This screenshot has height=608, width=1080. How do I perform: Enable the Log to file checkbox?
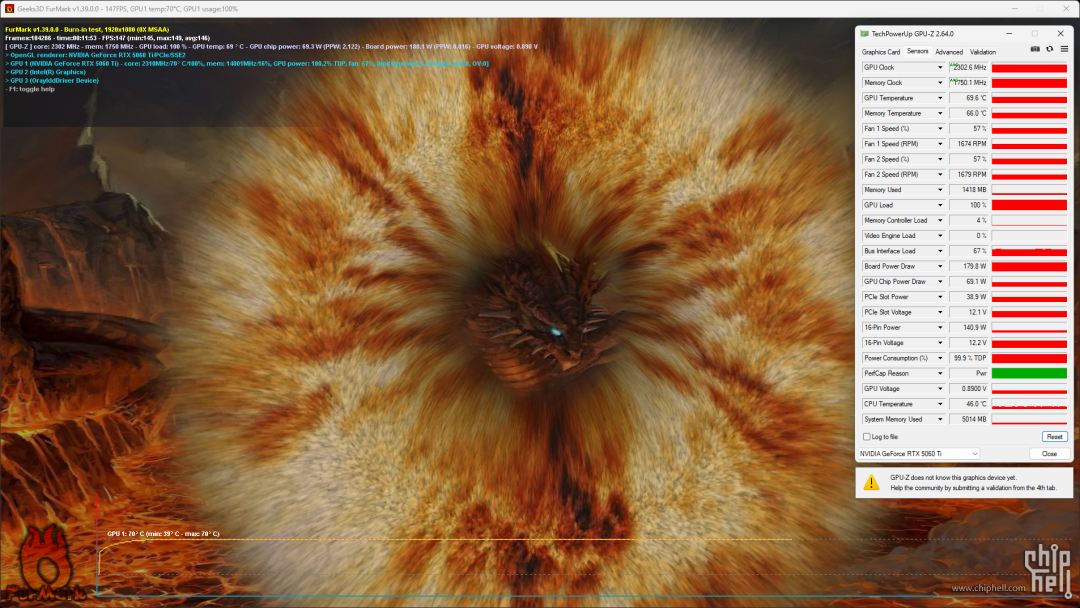pyautogui.click(x=866, y=437)
